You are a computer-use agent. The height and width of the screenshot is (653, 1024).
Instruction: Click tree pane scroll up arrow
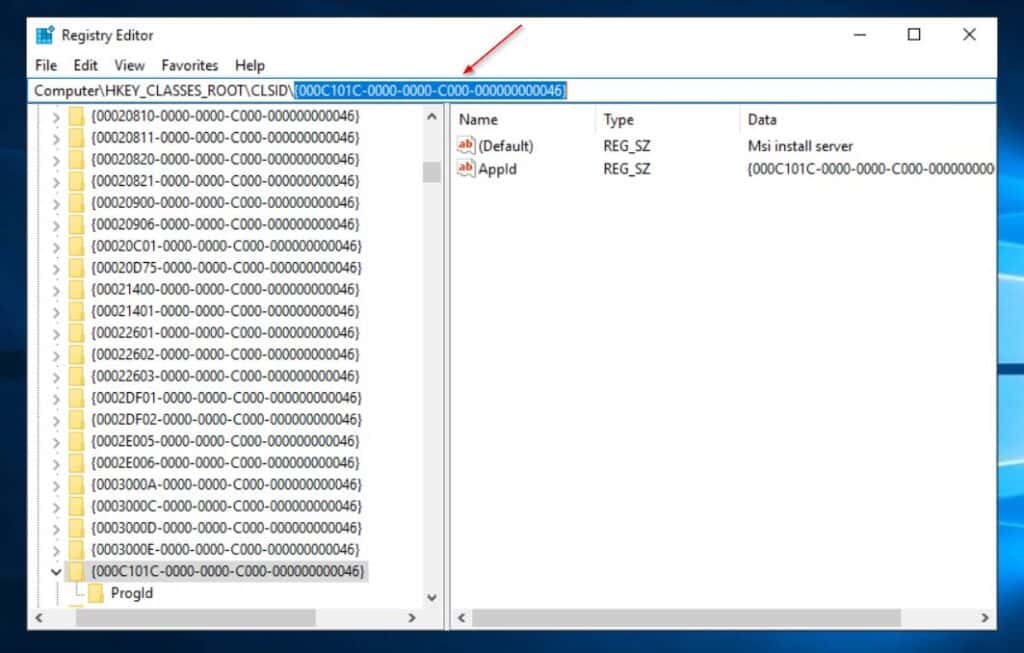[432, 117]
